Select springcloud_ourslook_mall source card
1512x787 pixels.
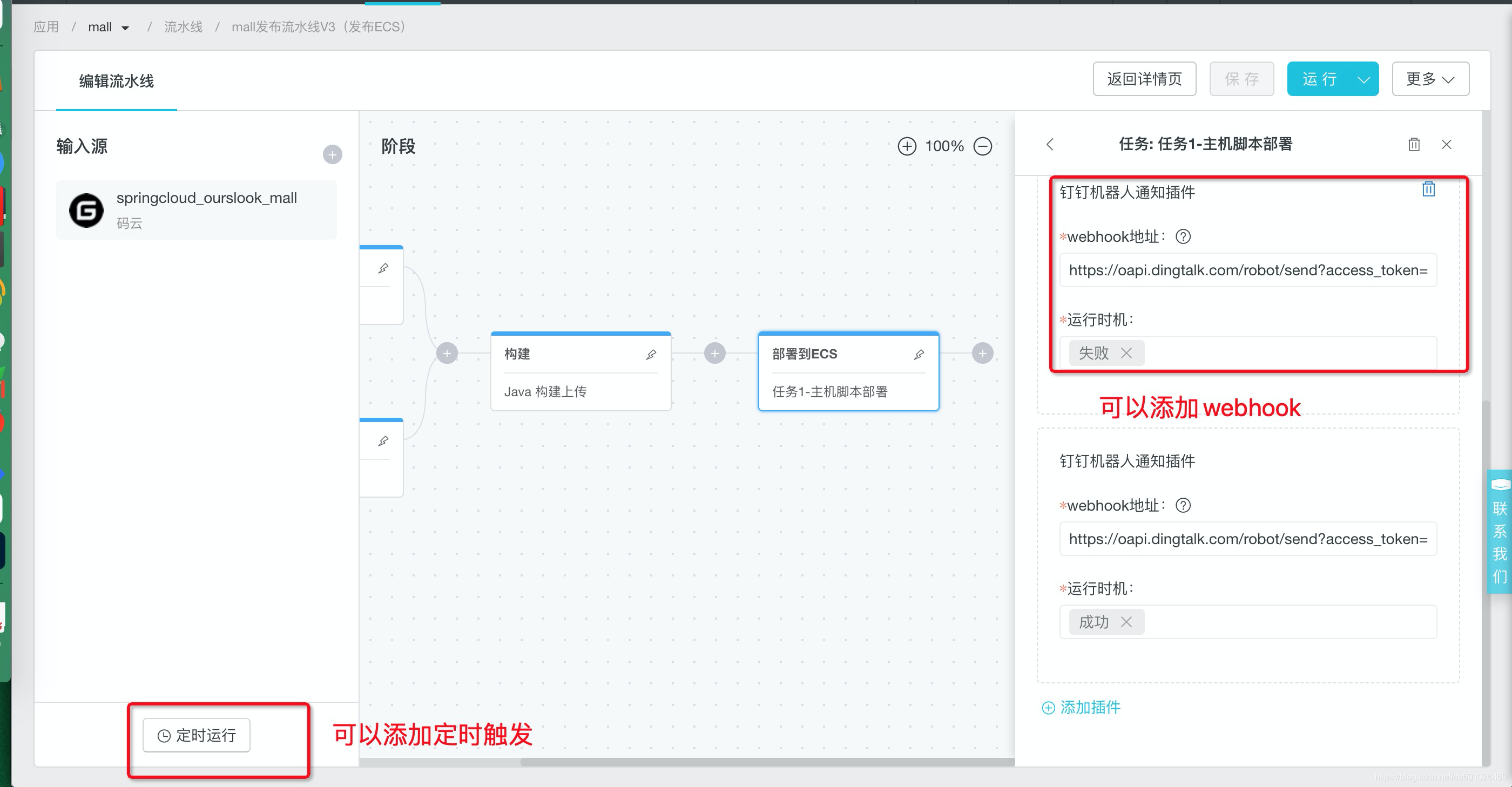[x=196, y=210]
